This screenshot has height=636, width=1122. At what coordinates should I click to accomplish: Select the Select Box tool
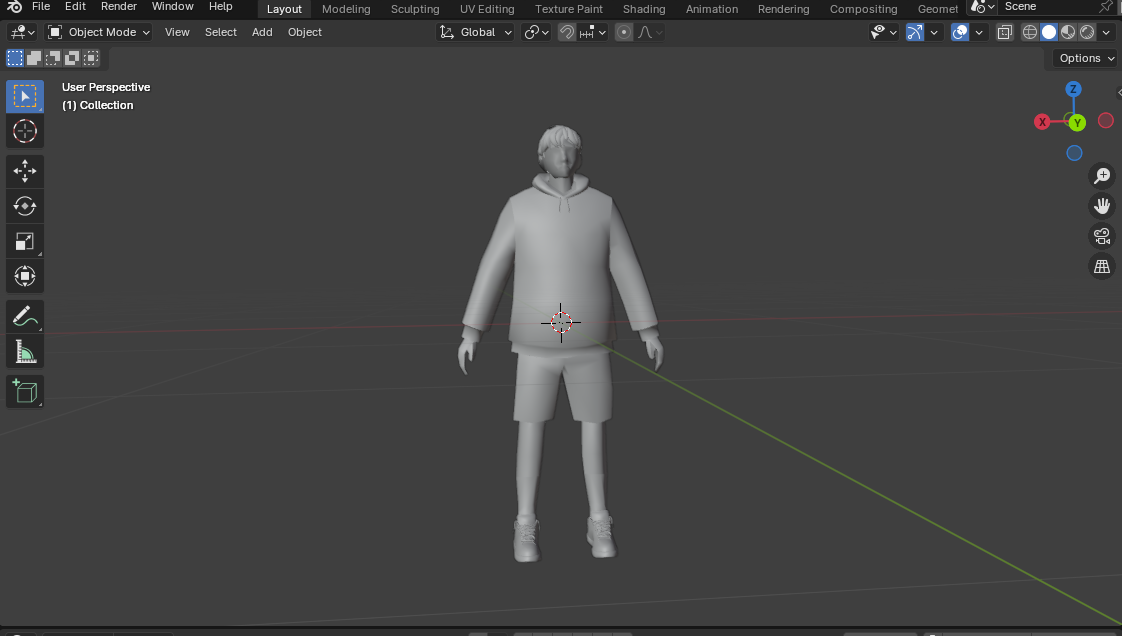[25, 97]
